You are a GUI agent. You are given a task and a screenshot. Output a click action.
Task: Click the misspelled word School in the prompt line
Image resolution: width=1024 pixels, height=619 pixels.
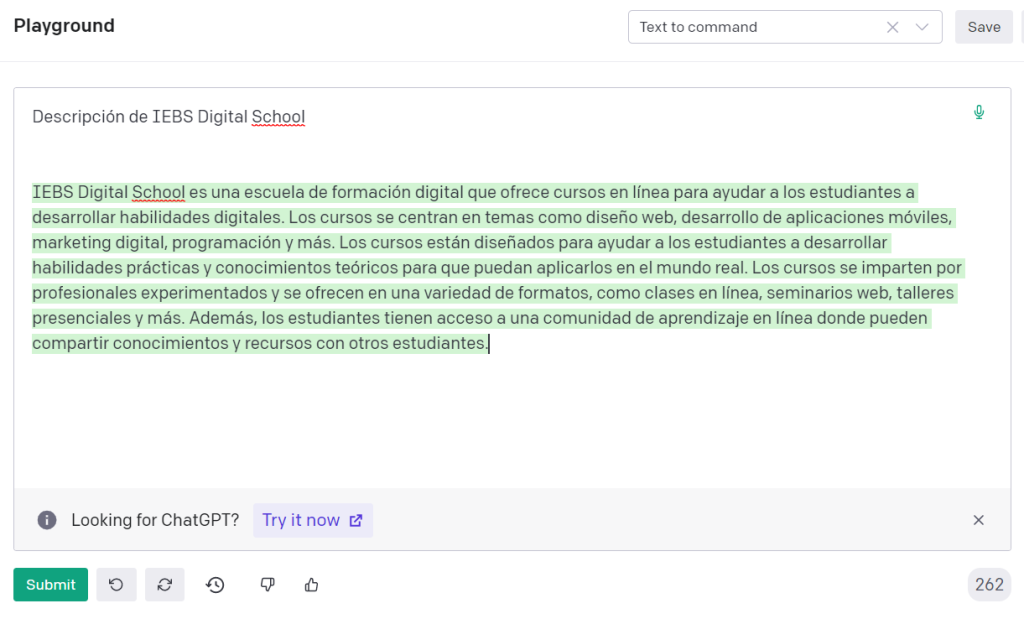(278, 116)
